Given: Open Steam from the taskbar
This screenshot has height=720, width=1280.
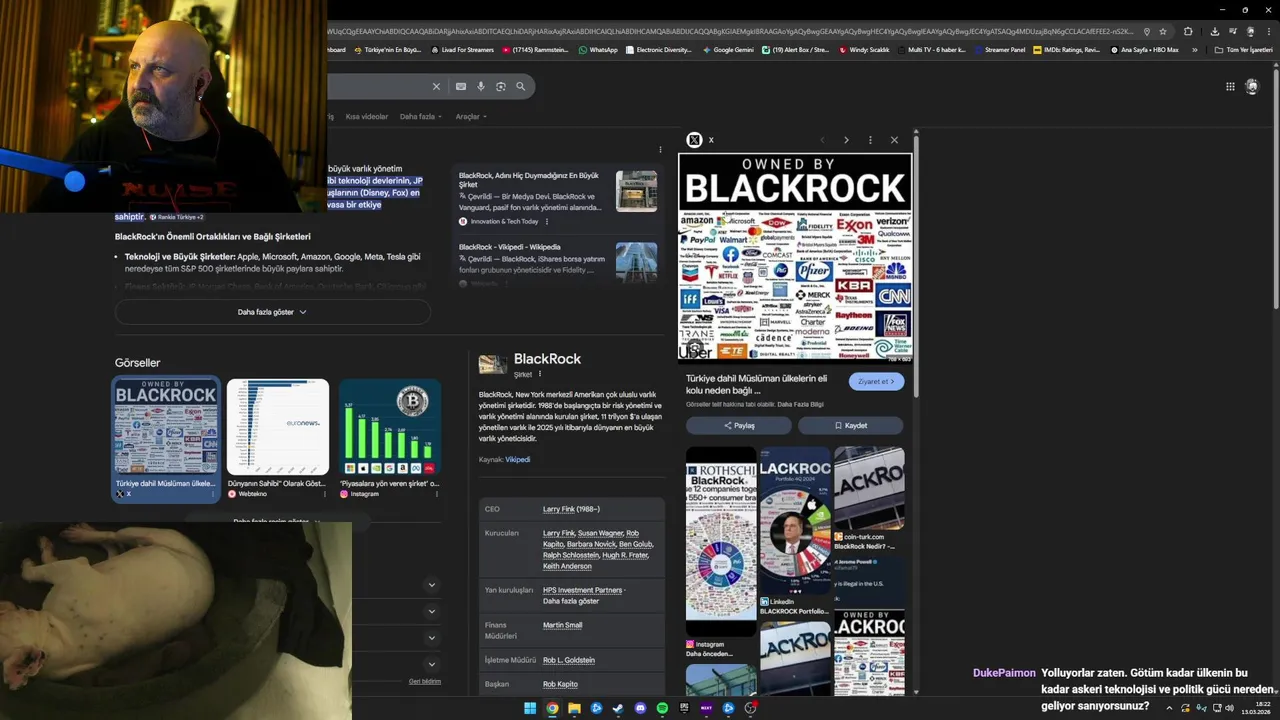Looking at the screenshot, I should pos(618,708).
